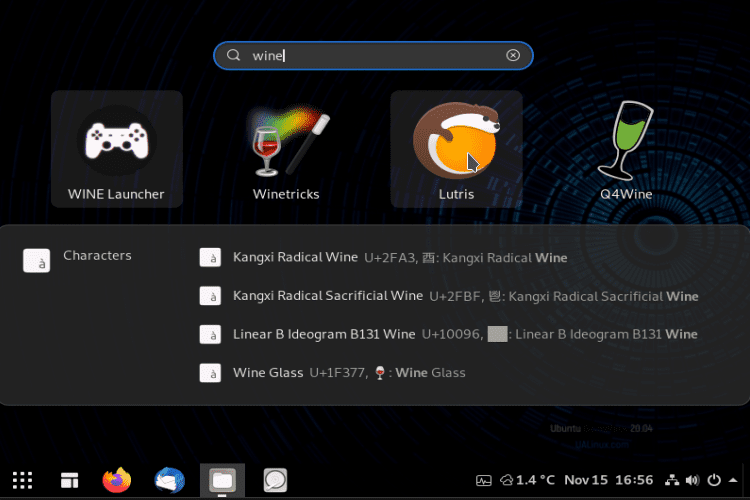This screenshot has height=500, width=750.
Task: Launch Firefox from the taskbar
Action: [117, 480]
